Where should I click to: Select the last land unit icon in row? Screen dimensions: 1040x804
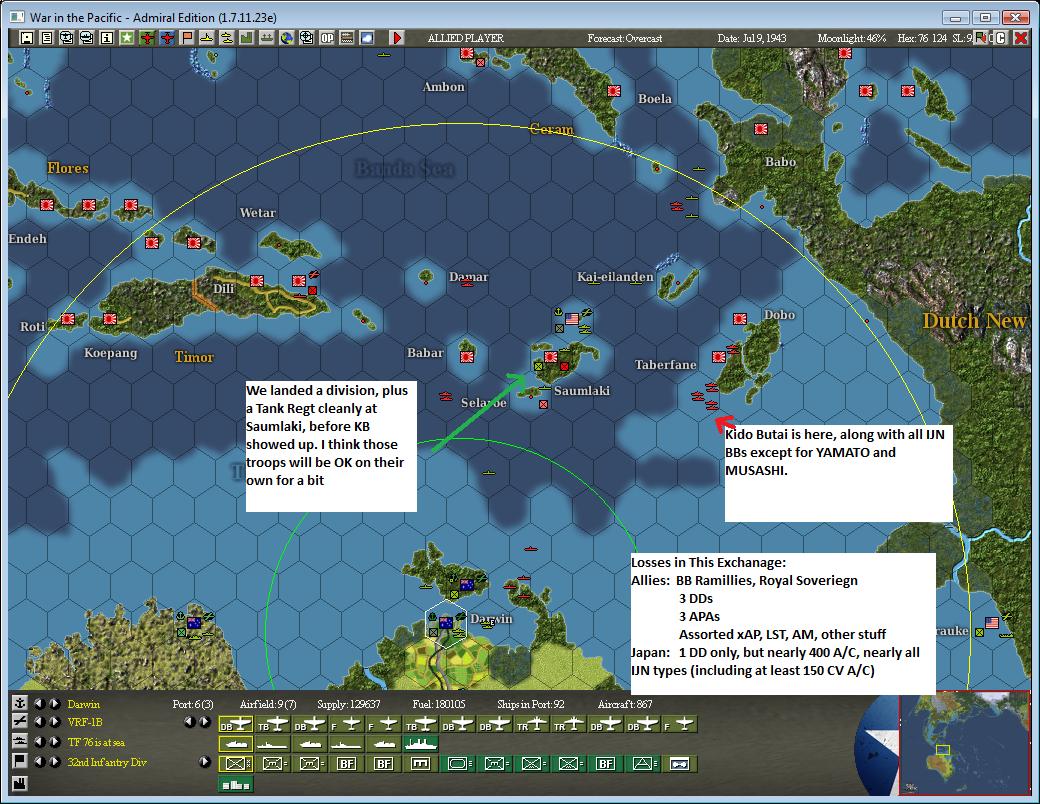click(x=680, y=764)
